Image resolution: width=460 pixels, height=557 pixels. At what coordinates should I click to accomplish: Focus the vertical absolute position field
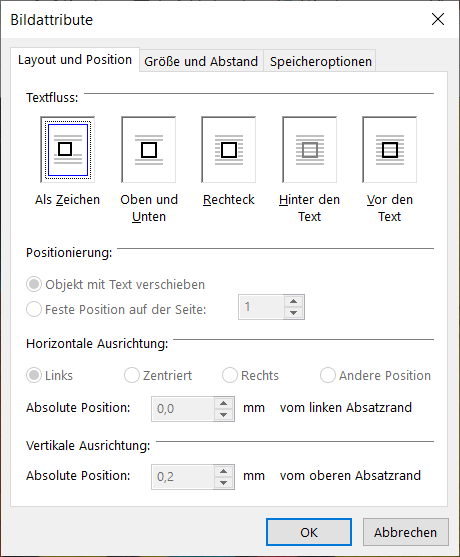point(183,477)
